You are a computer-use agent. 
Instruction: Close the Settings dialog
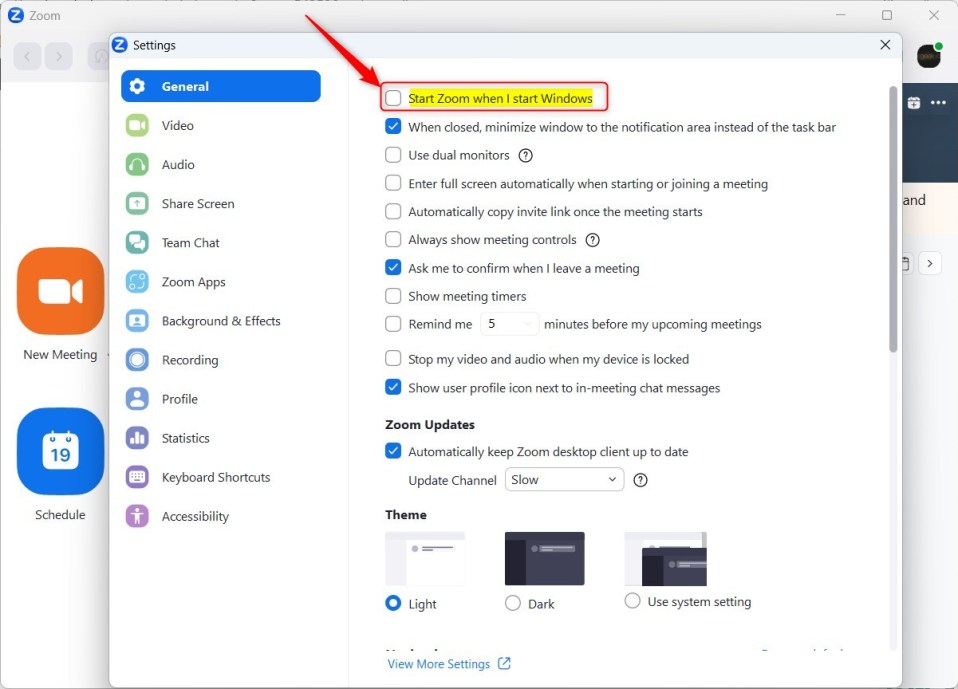pos(885,45)
